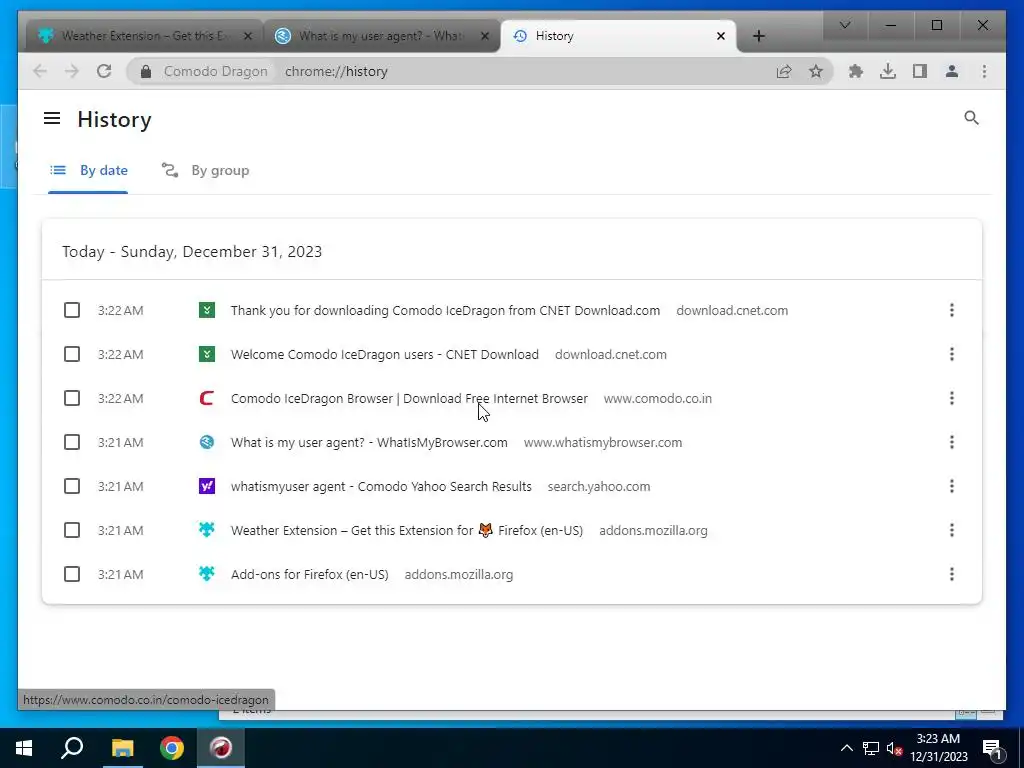Open the notification center icon
1024x768 pixels.
[993, 748]
